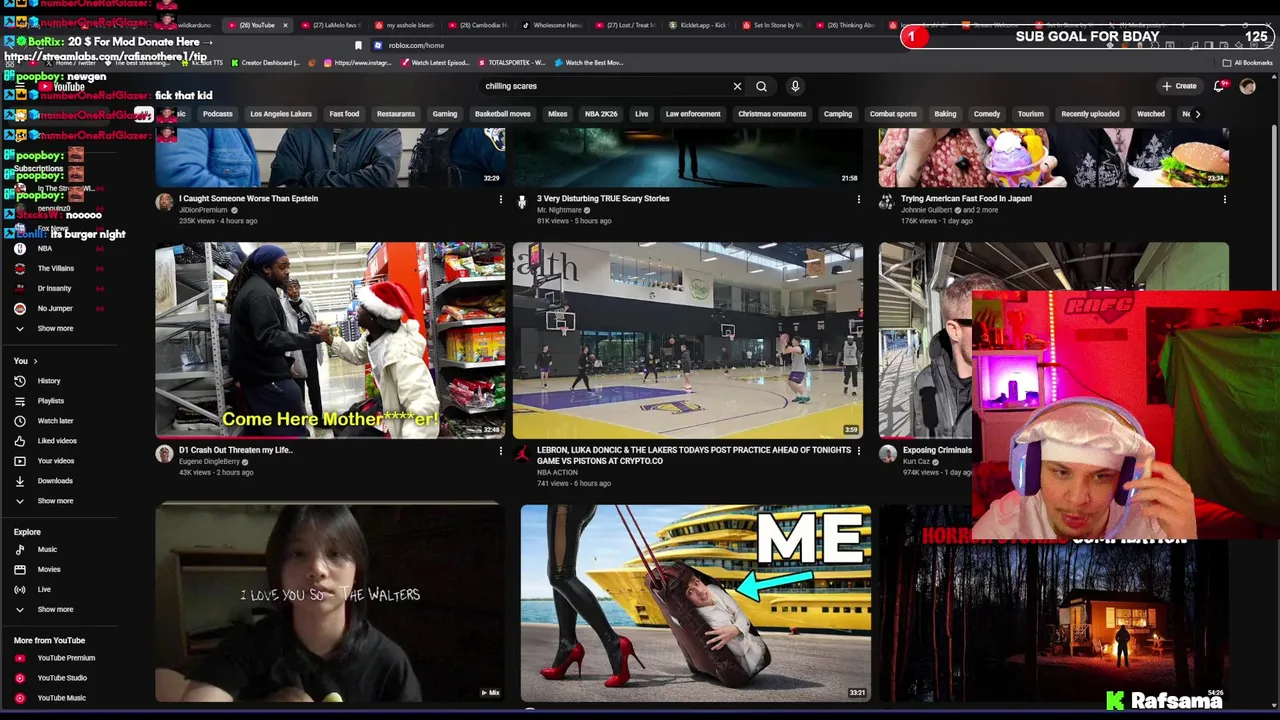Expand Show more below Live
Image resolution: width=1280 pixels, height=720 pixels.
coord(55,609)
